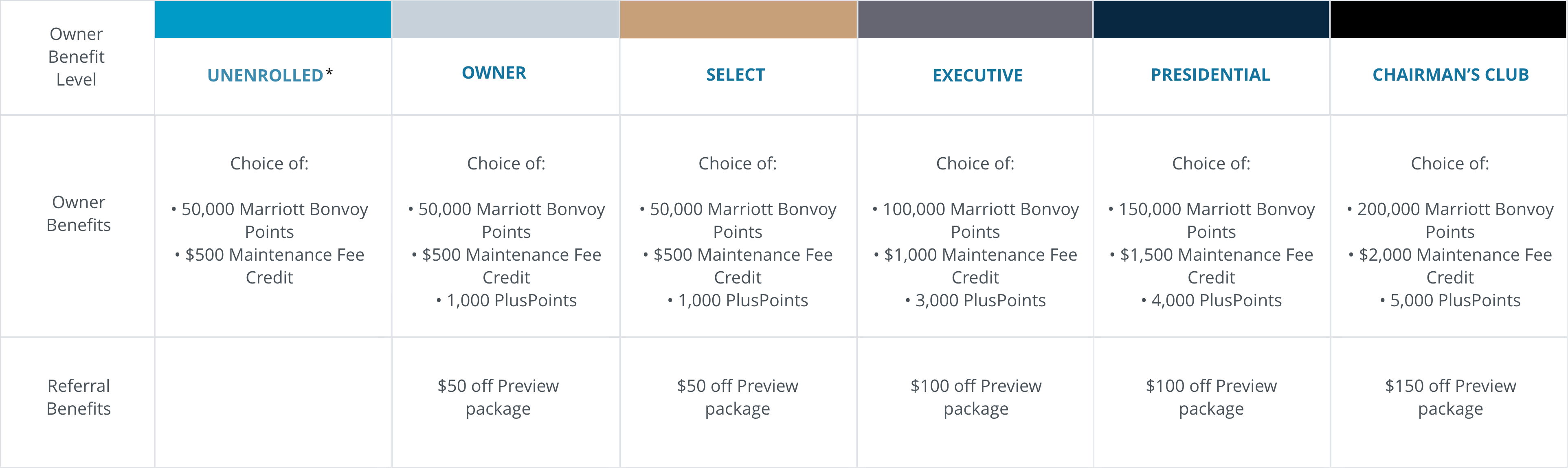The image size is (1568, 468).
Task: Click the bright blue Unenrolled color bar
Action: (273, 20)
